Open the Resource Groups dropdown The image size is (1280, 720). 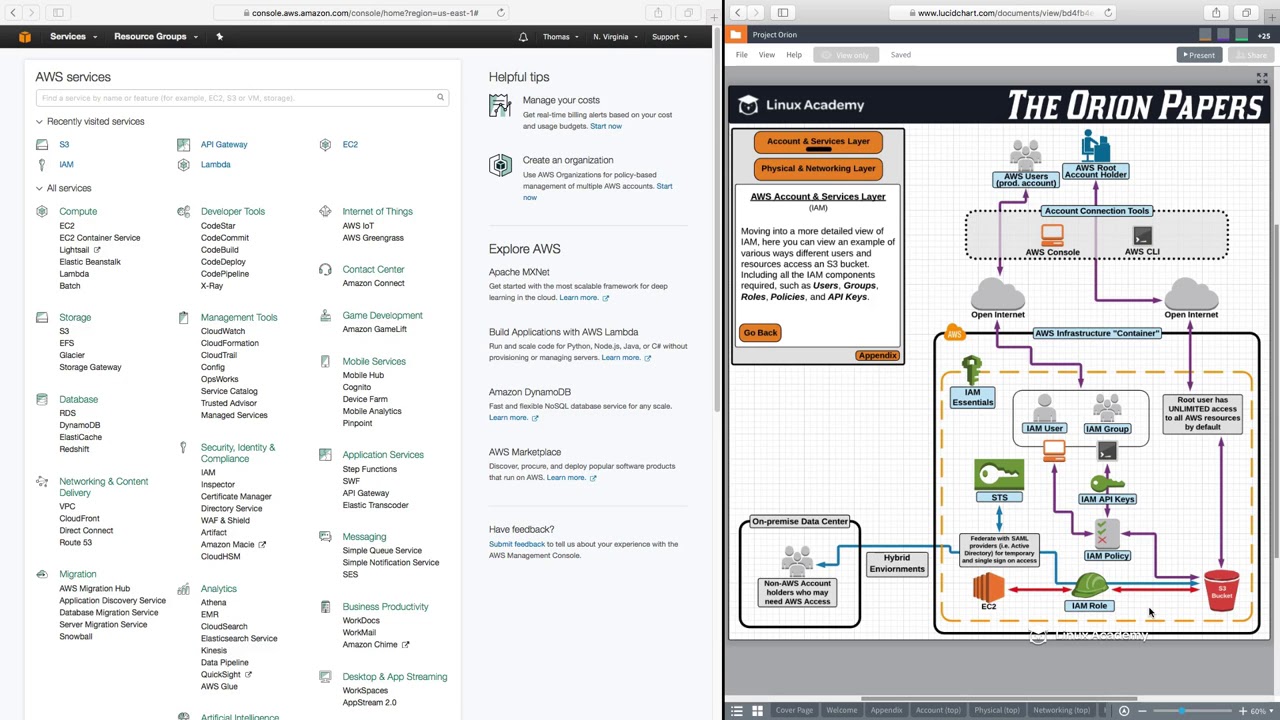pyautogui.click(x=155, y=37)
